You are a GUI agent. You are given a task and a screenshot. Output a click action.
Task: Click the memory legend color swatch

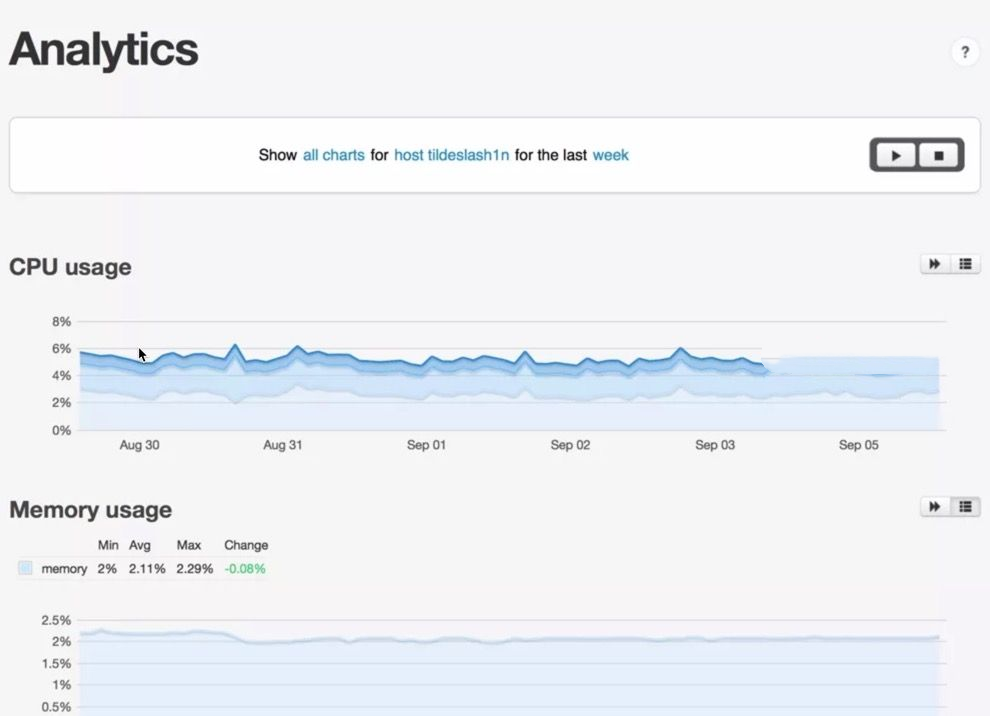coord(25,569)
